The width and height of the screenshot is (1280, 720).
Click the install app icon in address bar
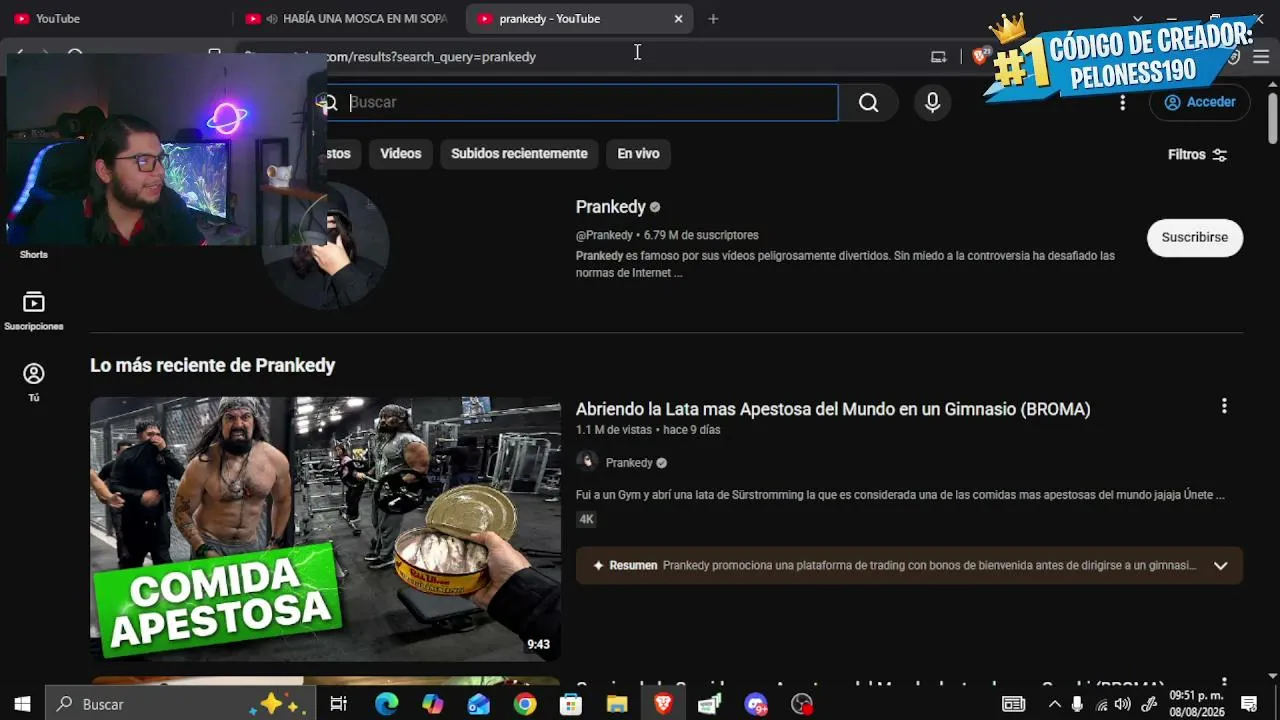coord(938,57)
